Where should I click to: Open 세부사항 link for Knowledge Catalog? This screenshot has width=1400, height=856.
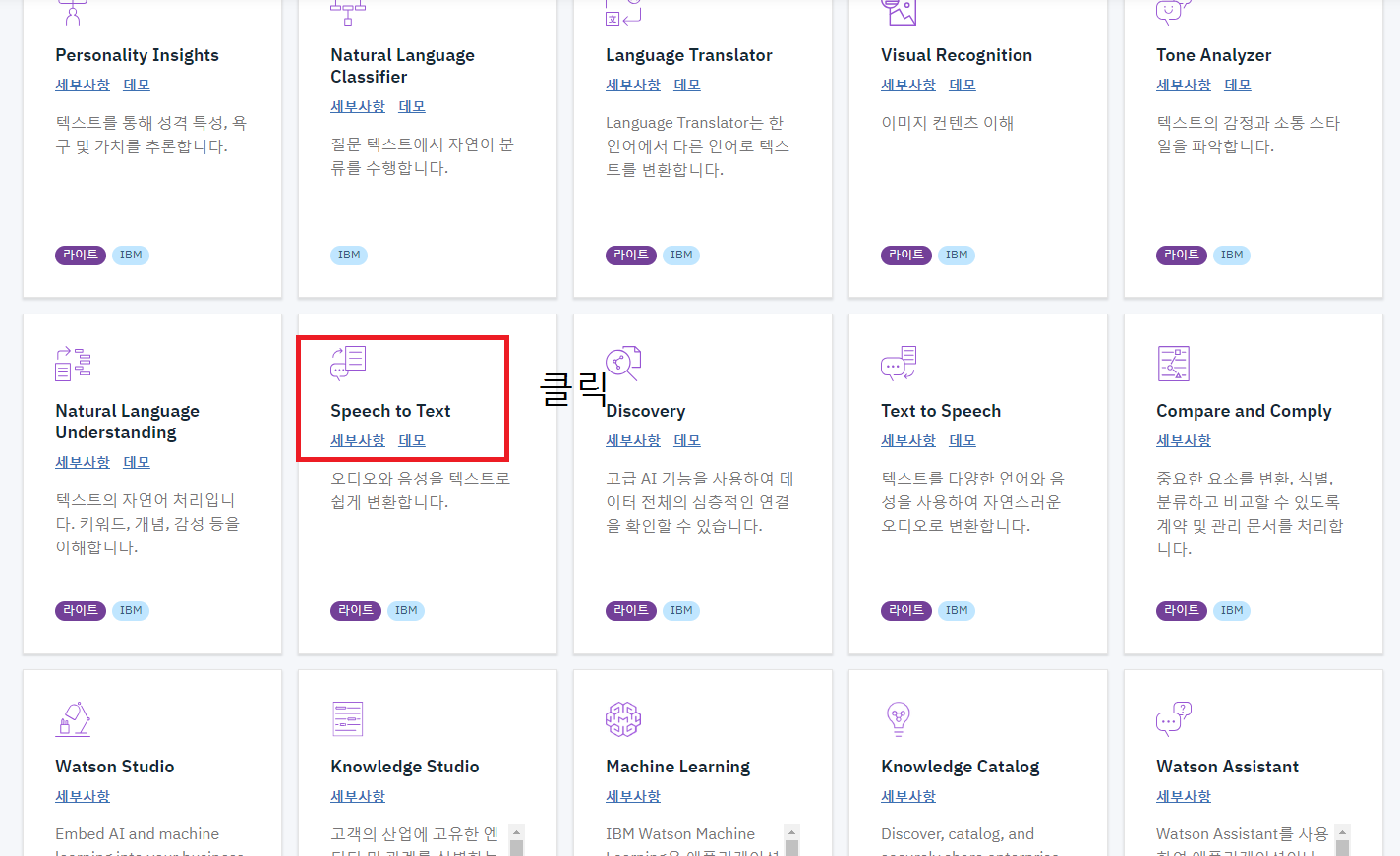(x=908, y=797)
